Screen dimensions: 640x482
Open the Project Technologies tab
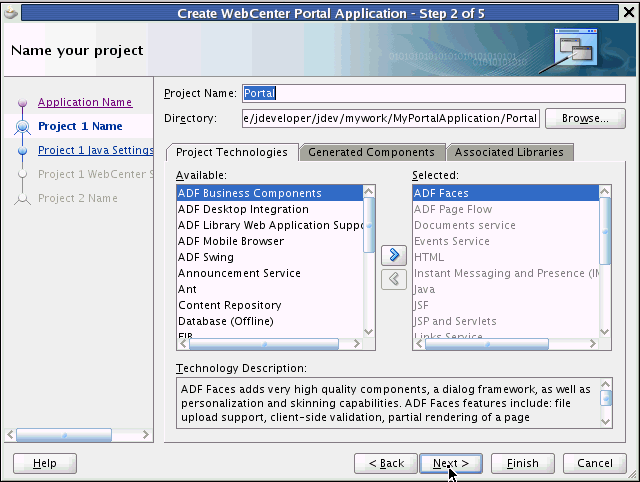point(231,152)
